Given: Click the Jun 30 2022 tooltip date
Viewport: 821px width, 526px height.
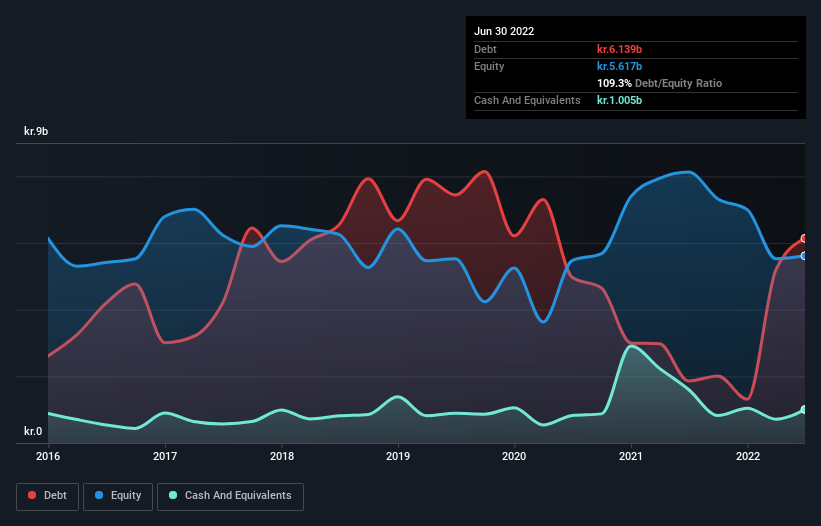Looking at the screenshot, I should [x=504, y=31].
